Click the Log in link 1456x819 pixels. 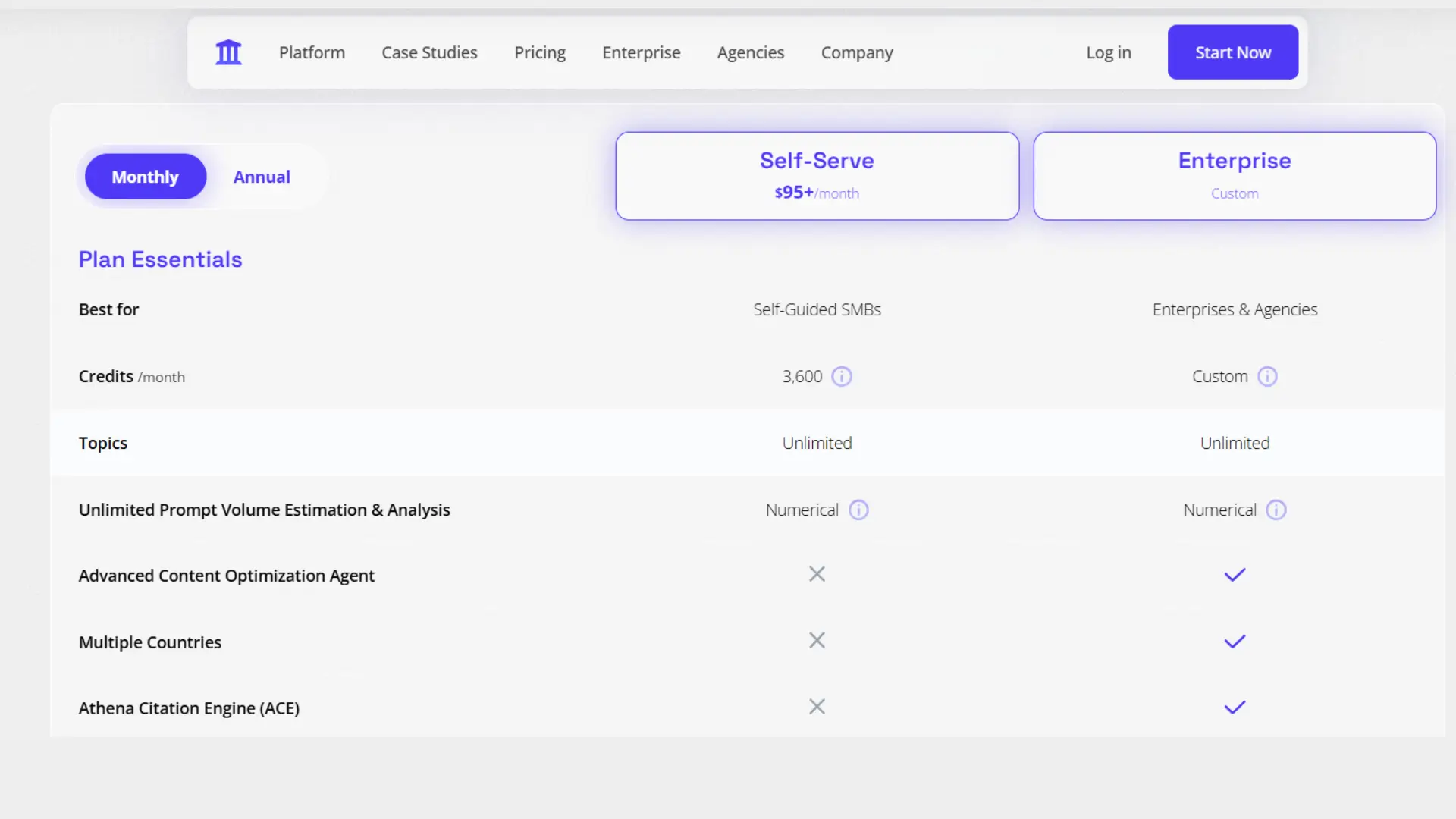(x=1108, y=52)
